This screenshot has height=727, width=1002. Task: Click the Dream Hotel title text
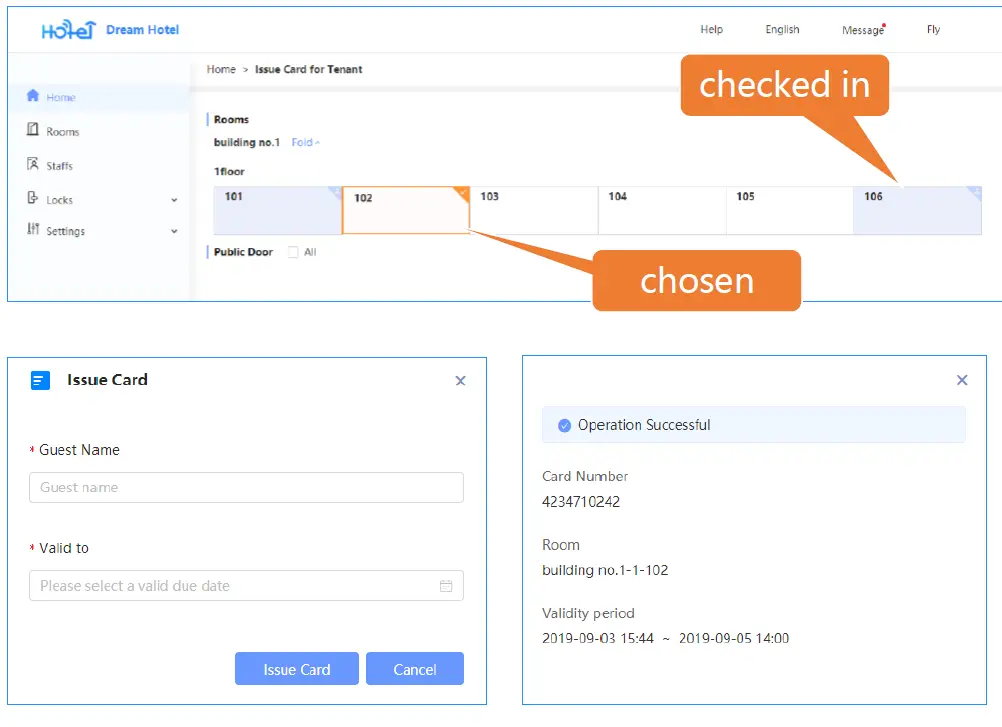click(x=143, y=29)
